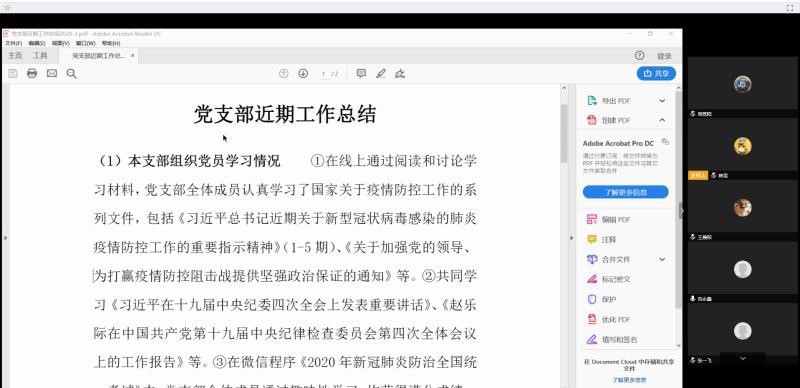Viewport: 800px width, 388px height.
Task: Expand the 导出 PDF section chevron
Action: 662,101
